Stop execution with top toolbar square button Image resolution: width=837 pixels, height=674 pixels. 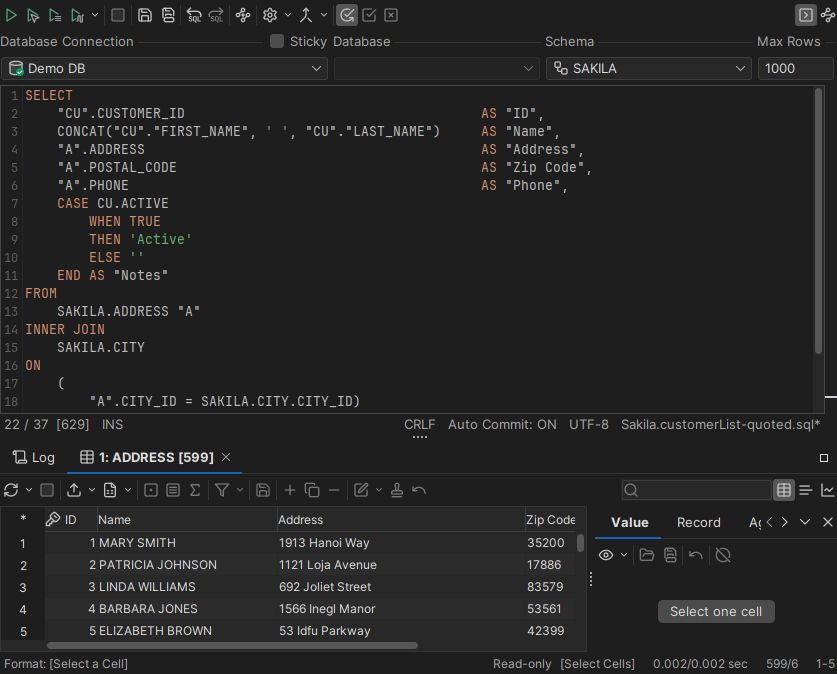[x=118, y=15]
